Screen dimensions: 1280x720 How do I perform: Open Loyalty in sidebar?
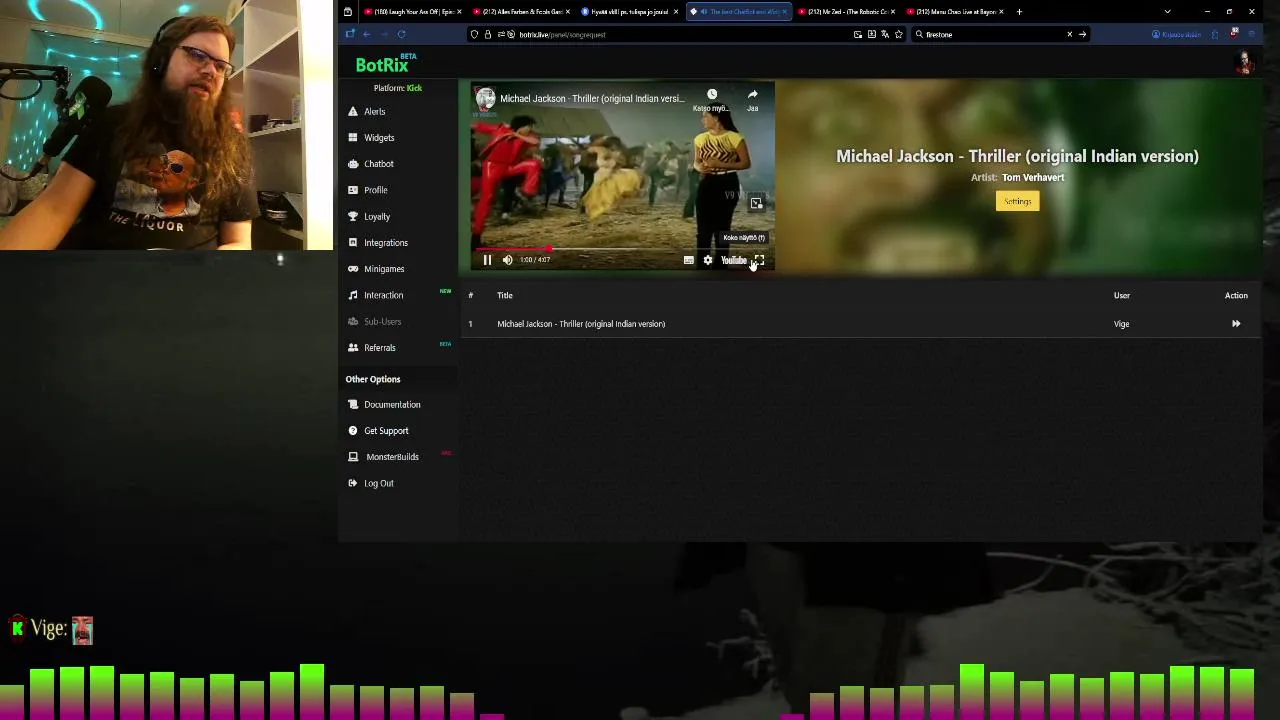tap(377, 216)
